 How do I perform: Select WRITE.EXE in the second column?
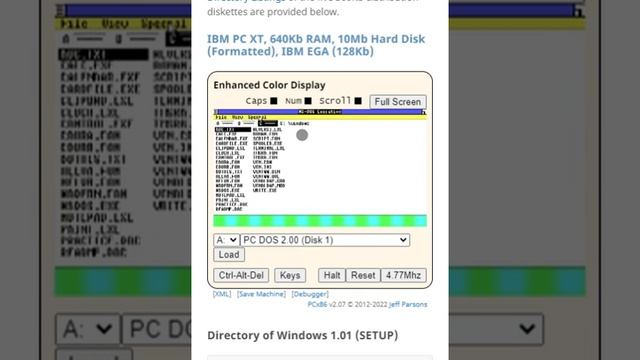(x=265, y=191)
